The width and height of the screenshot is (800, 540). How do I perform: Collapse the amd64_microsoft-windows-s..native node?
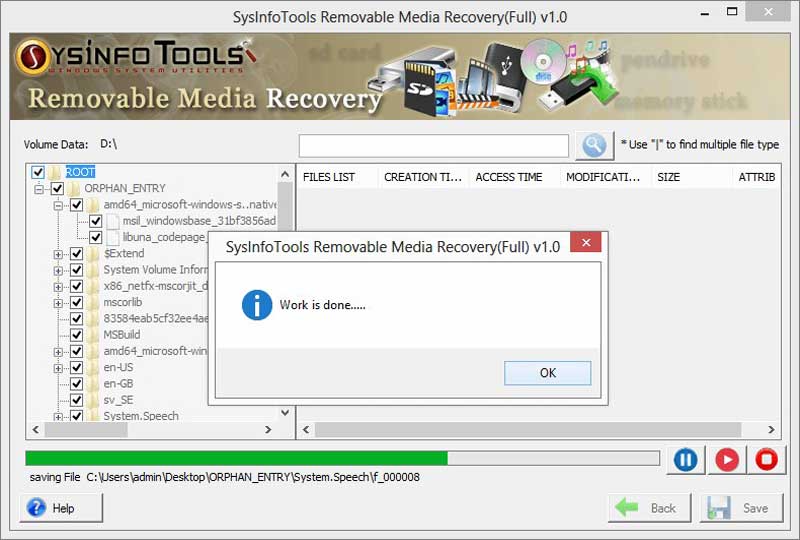[58, 205]
